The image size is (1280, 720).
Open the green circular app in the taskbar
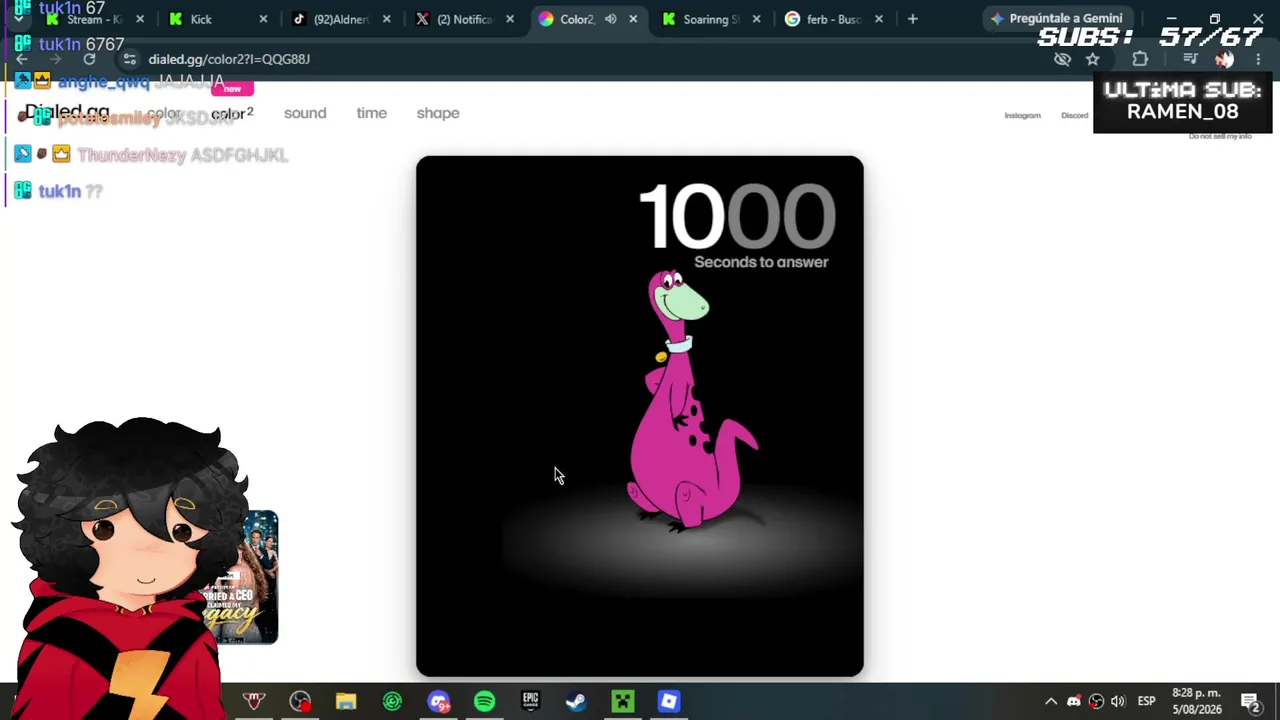[x=392, y=702]
